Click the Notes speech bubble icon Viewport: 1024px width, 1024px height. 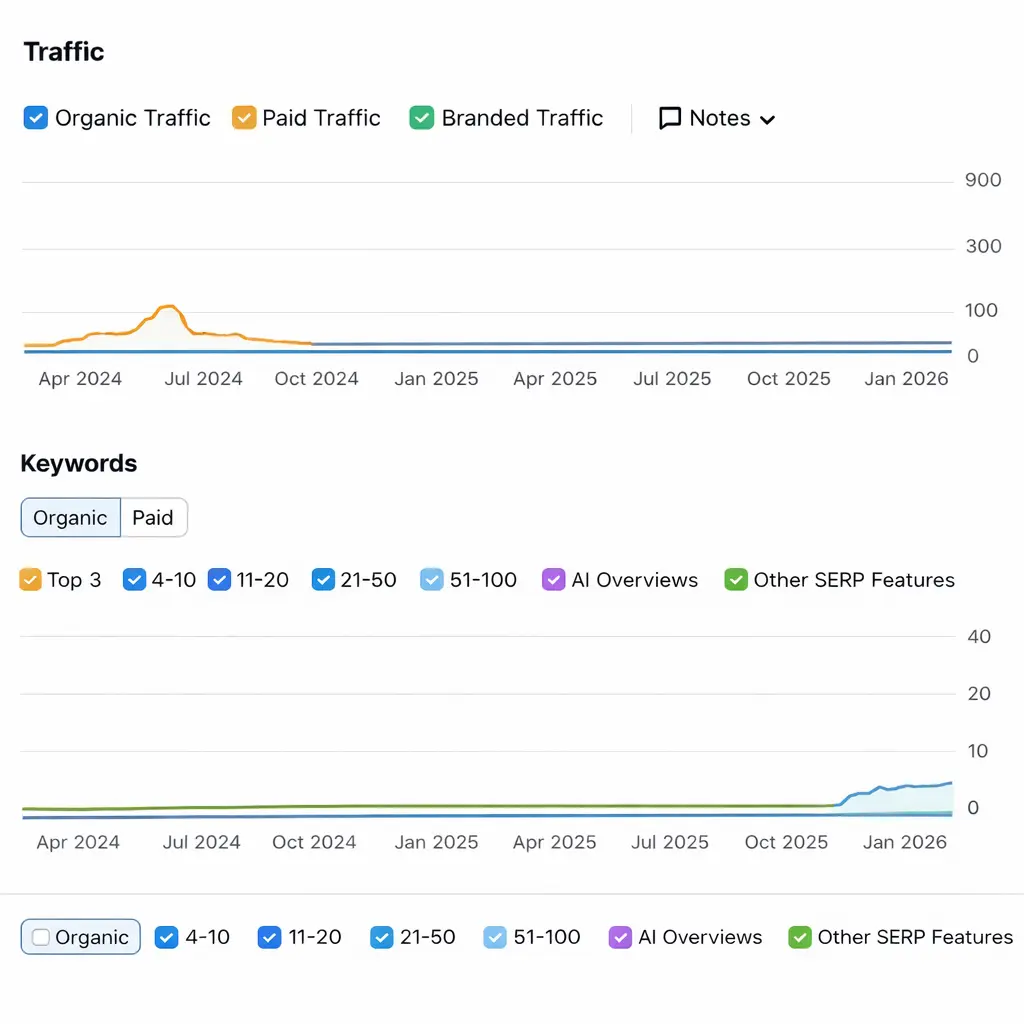tap(670, 118)
